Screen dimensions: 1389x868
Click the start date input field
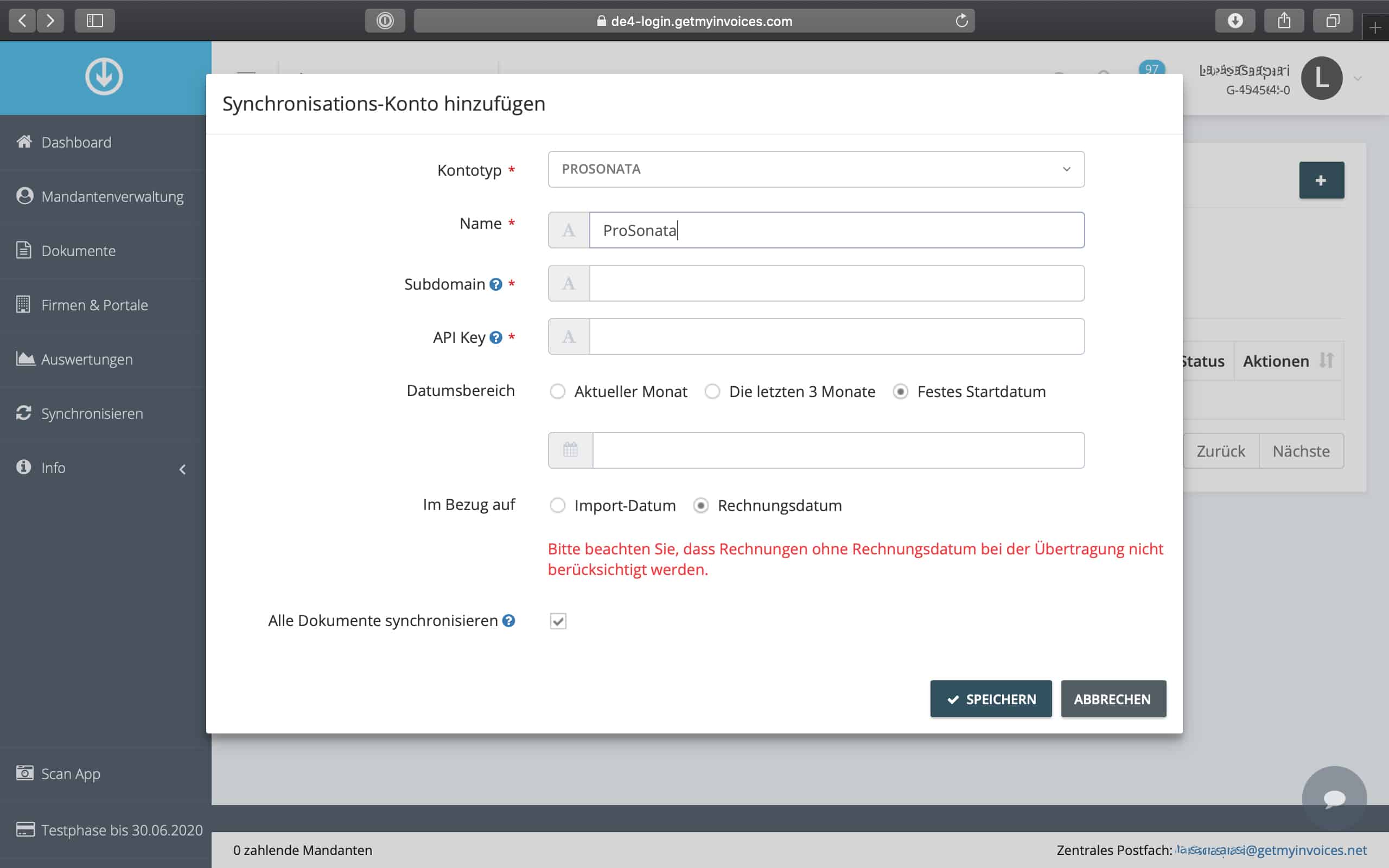839,450
